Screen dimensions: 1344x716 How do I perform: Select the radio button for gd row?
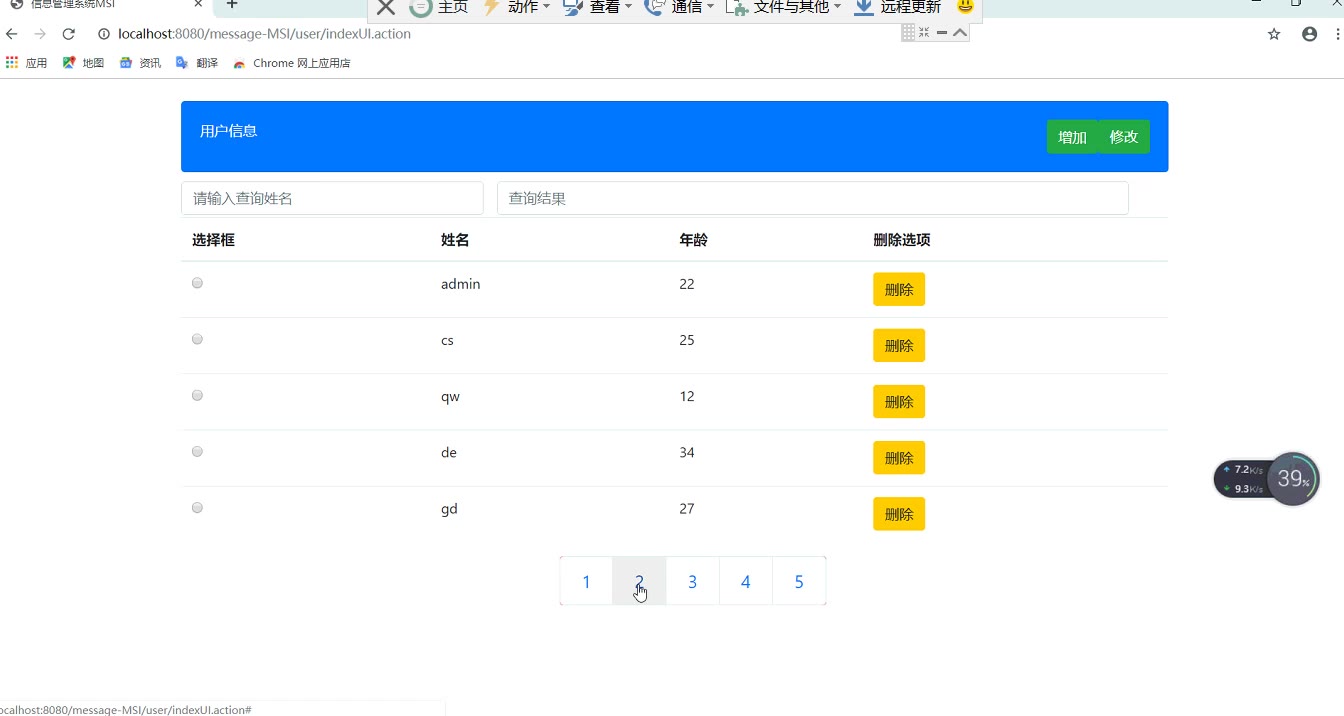point(197,507)
